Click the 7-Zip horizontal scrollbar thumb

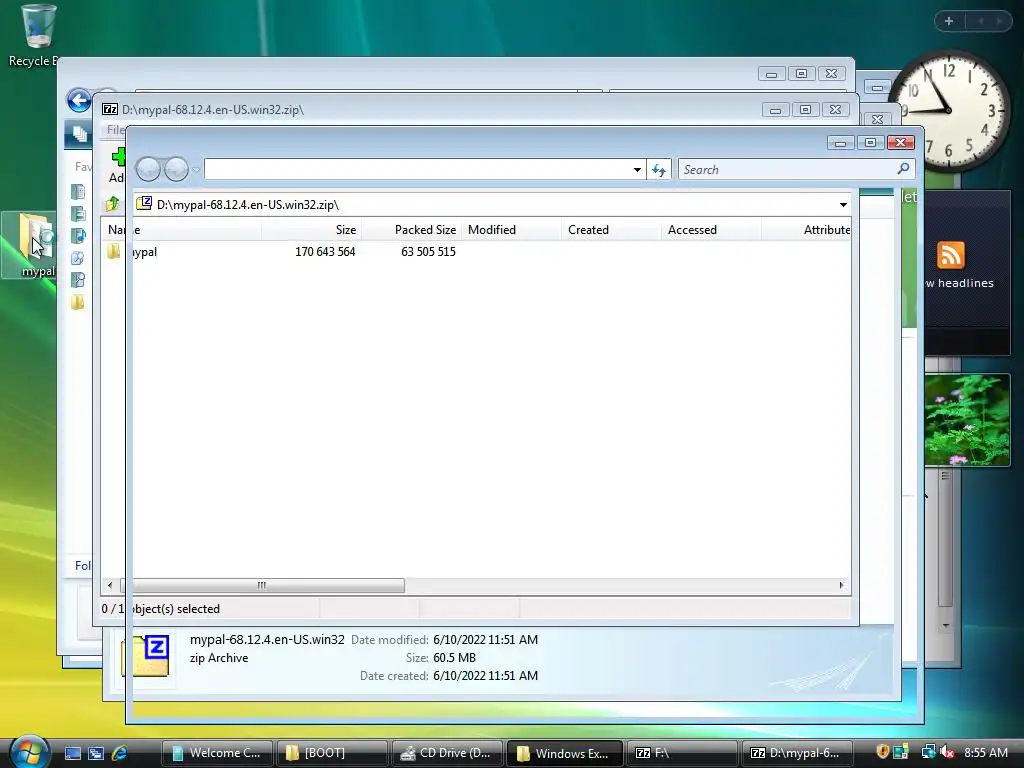pyautogui.click(x=262, y=585)
